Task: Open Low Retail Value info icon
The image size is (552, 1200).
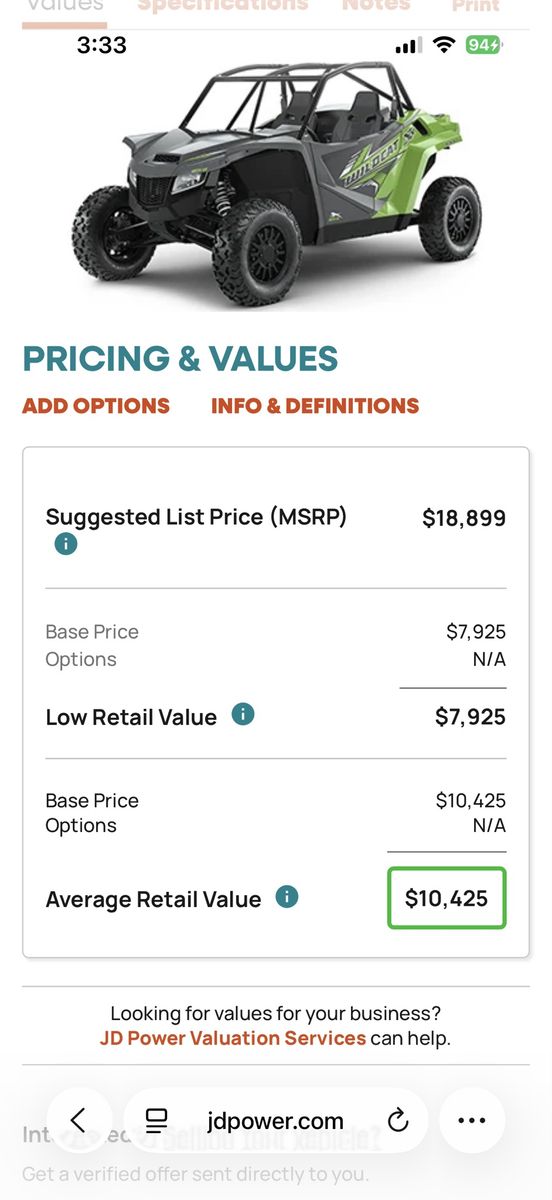Action: point(243,714)
